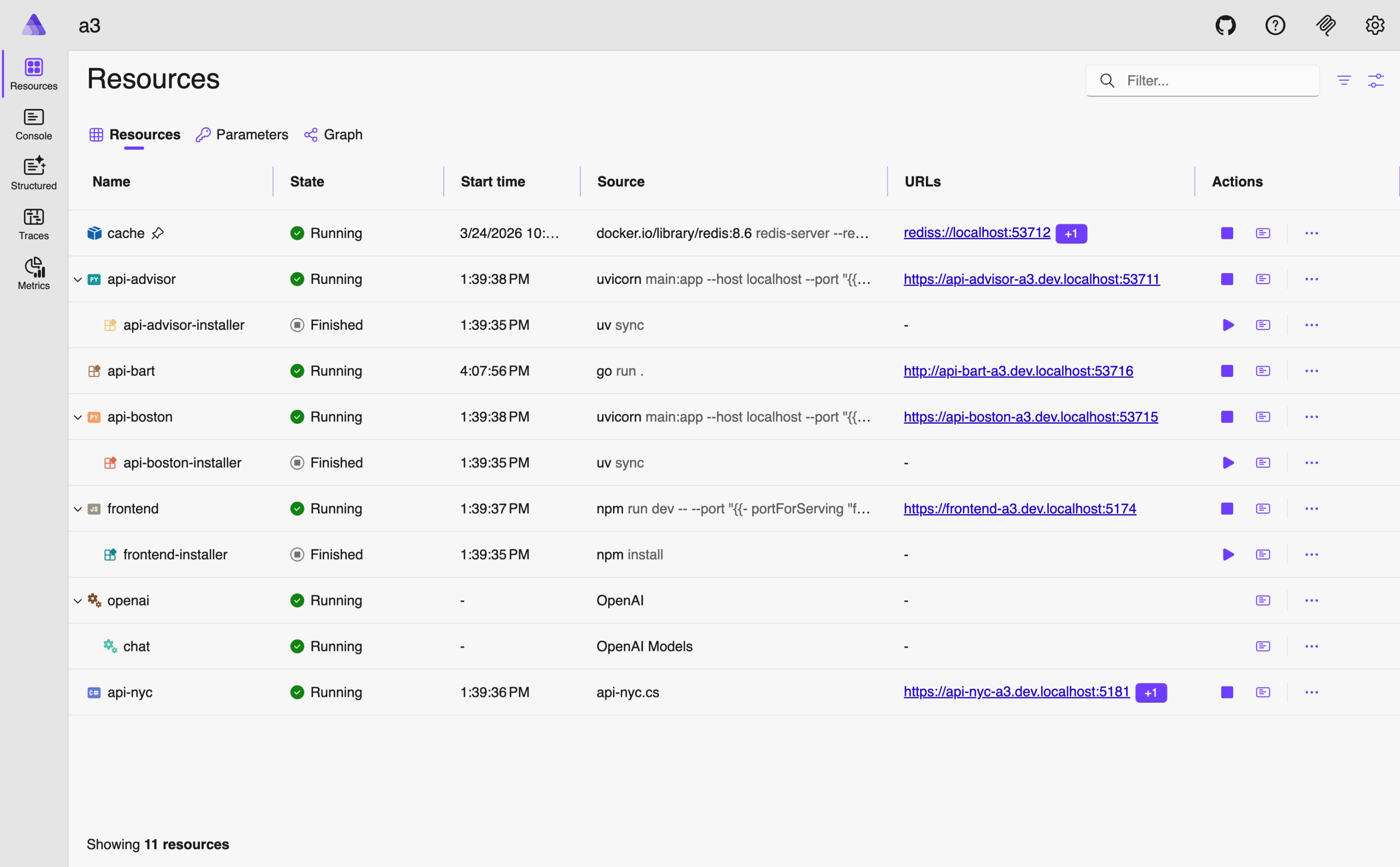The height and width of the screenshot is (867, 1400).
Task: Switch to the Parameters tab
Action: click(x=252, y=134)
